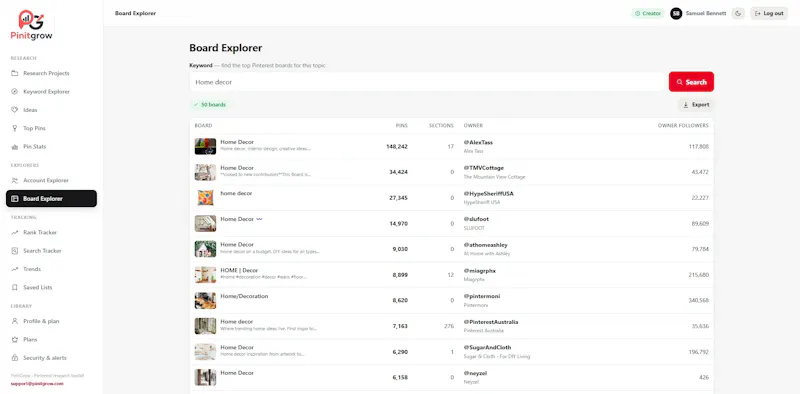800x394 pixels.
Task: Click the @TMVCottage board thumbnail
Action: coord(205,172)
